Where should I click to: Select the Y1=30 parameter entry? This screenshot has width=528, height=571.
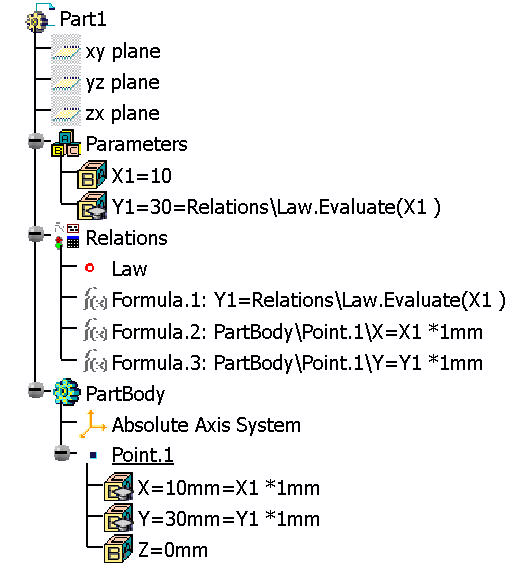[276, 207]
